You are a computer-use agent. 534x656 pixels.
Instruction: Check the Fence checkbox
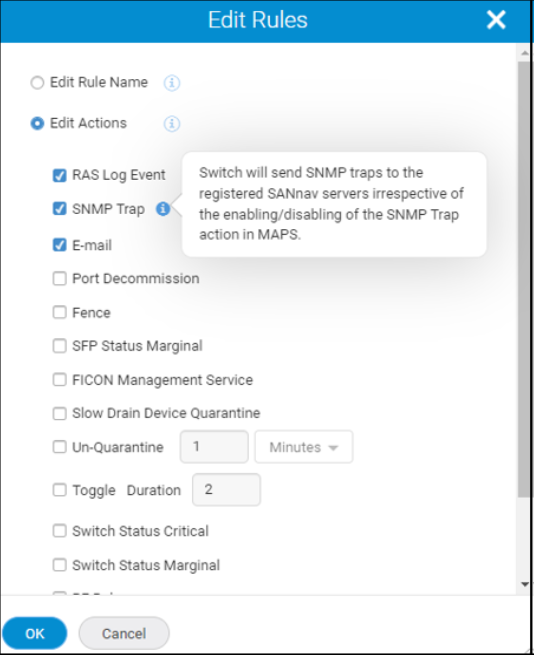pyautogui.click(x=59, y=312)
